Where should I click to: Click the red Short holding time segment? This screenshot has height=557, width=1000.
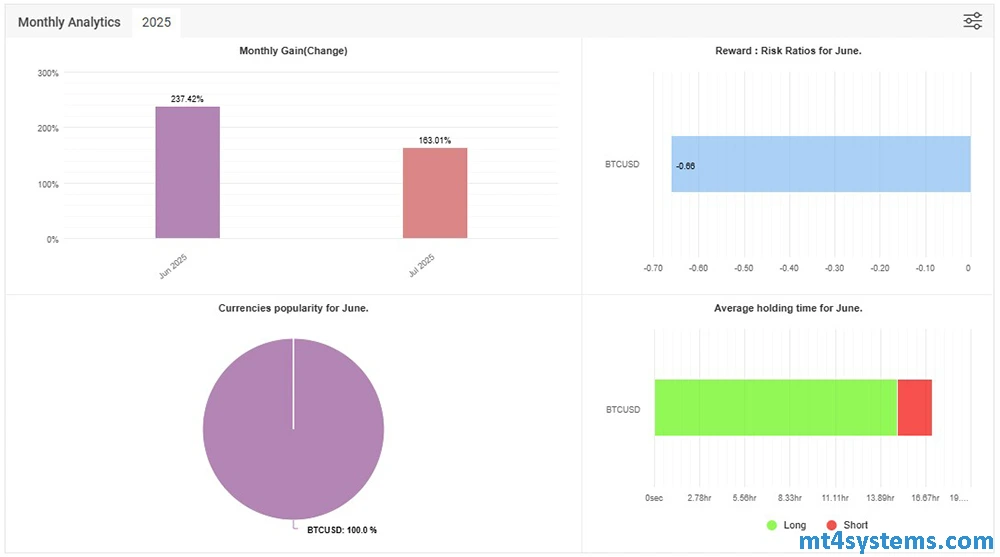[x=914, y=408]
